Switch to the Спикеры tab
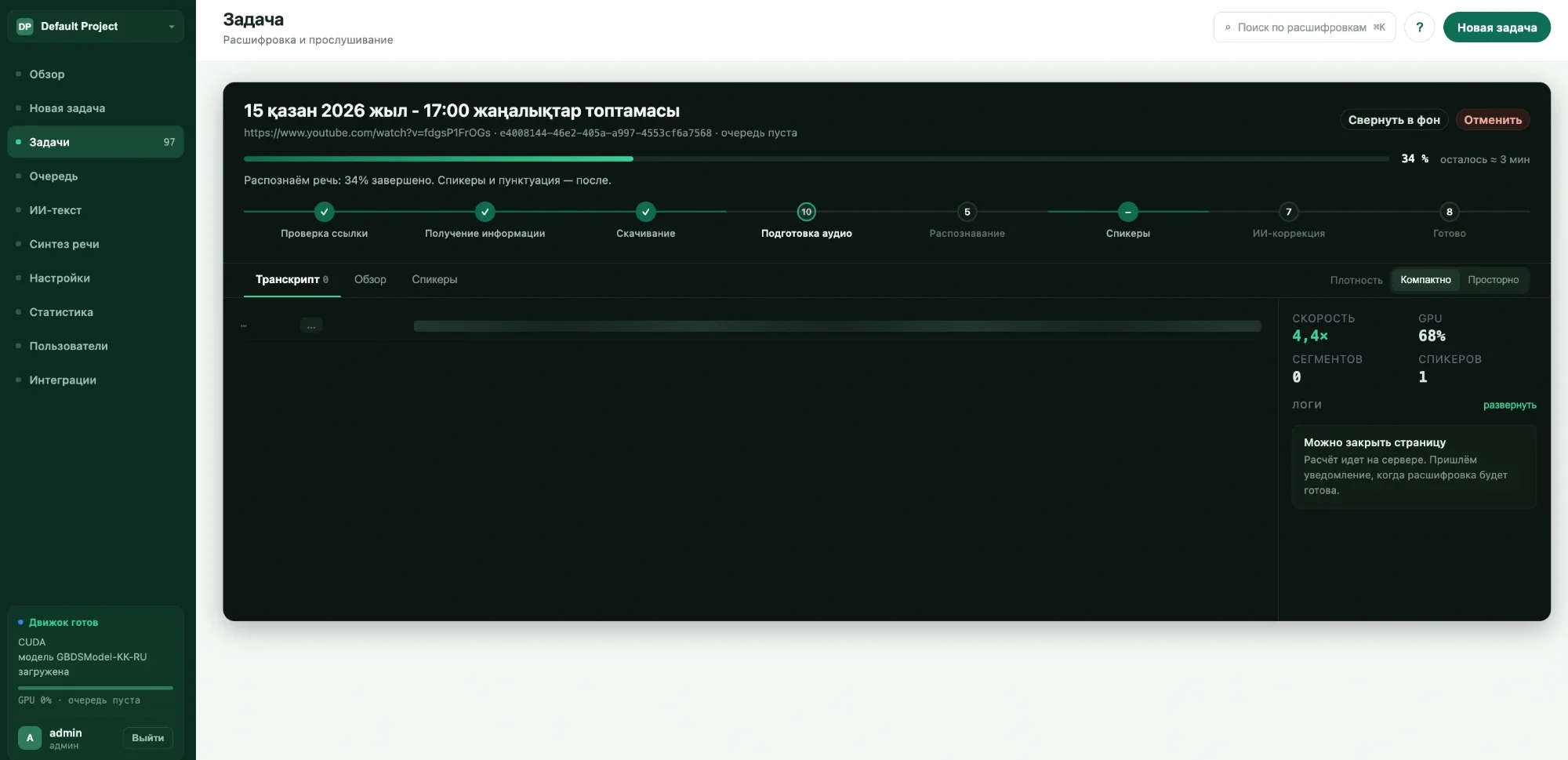 point(434,280)
